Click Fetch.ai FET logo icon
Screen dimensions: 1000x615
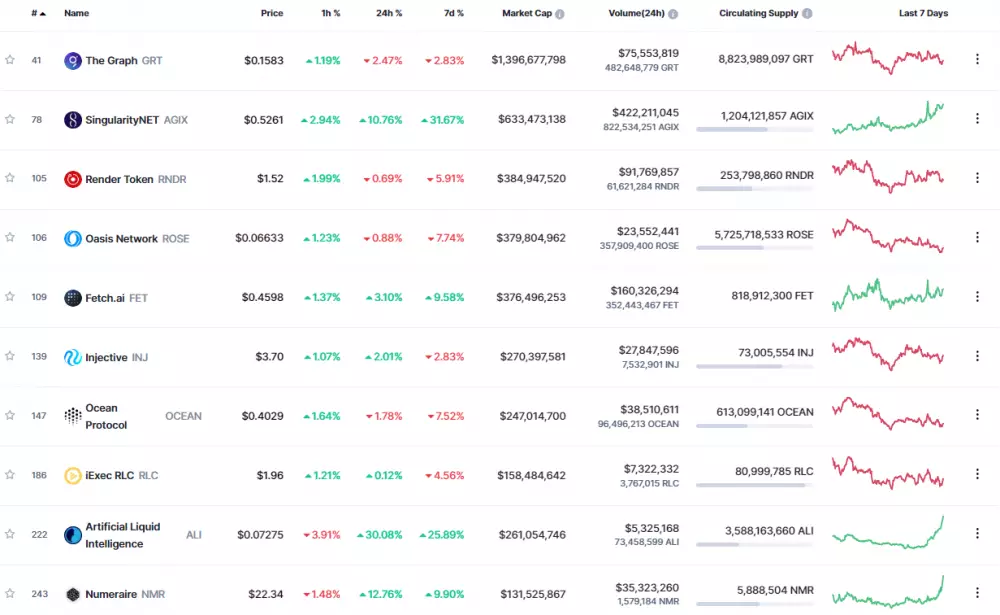tap(73, 298)
